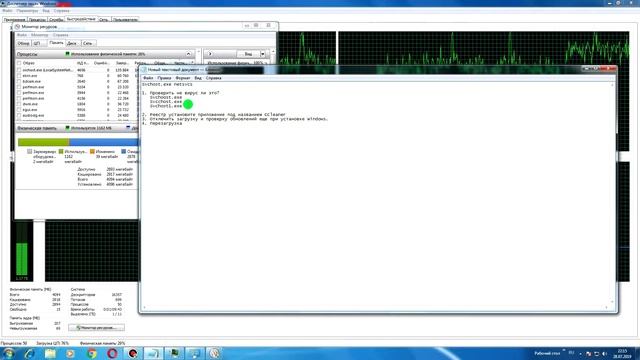Screen dimensions: 640x360
Task: Open Resource Monitor Монитор menu
Action: coord(40,35)
